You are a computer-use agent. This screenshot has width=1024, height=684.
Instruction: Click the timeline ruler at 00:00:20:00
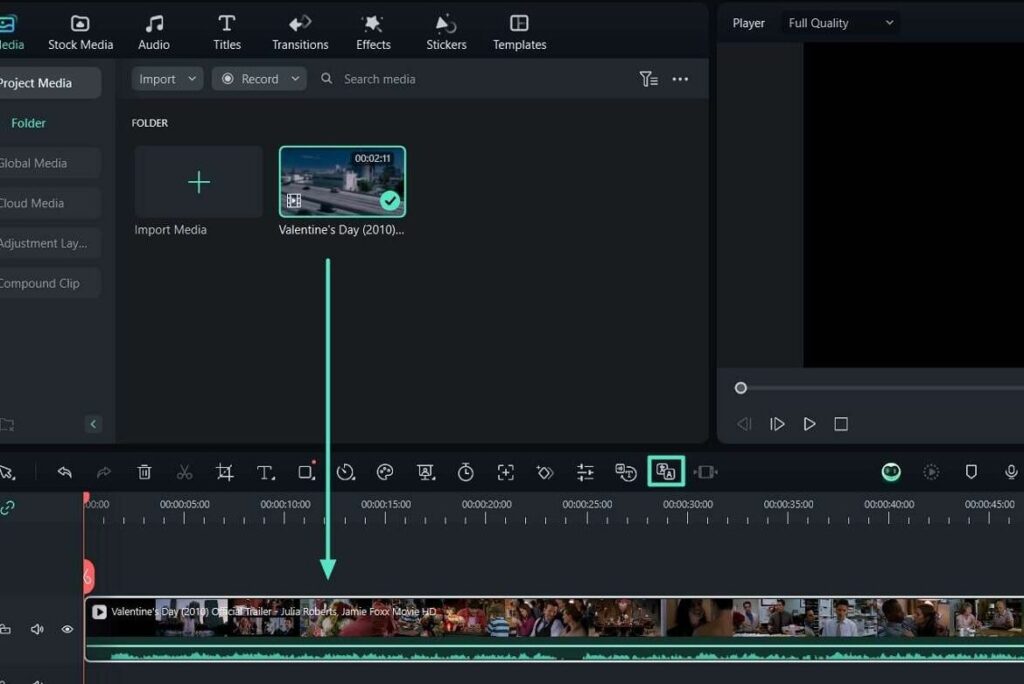click(487, 504)
